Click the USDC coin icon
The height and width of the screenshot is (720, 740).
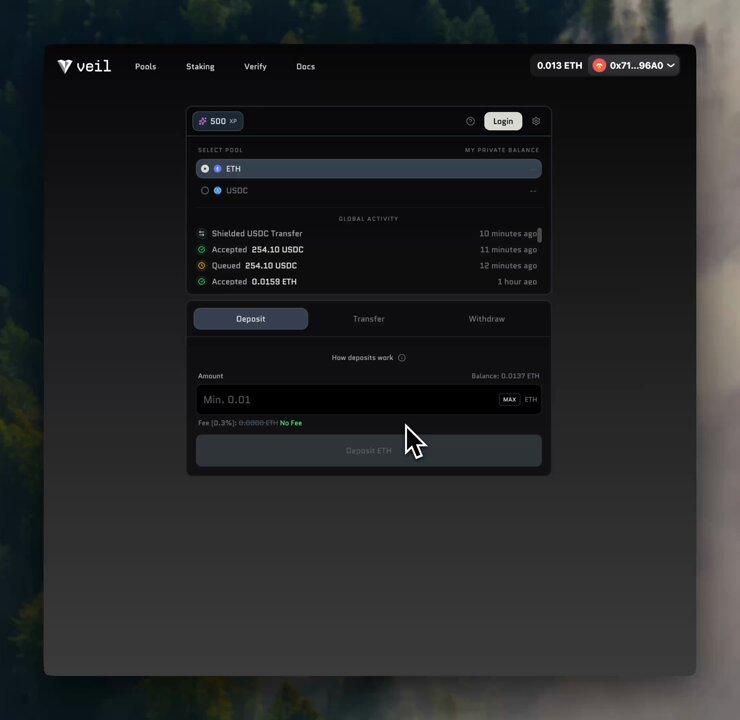(x=218, y=191)
